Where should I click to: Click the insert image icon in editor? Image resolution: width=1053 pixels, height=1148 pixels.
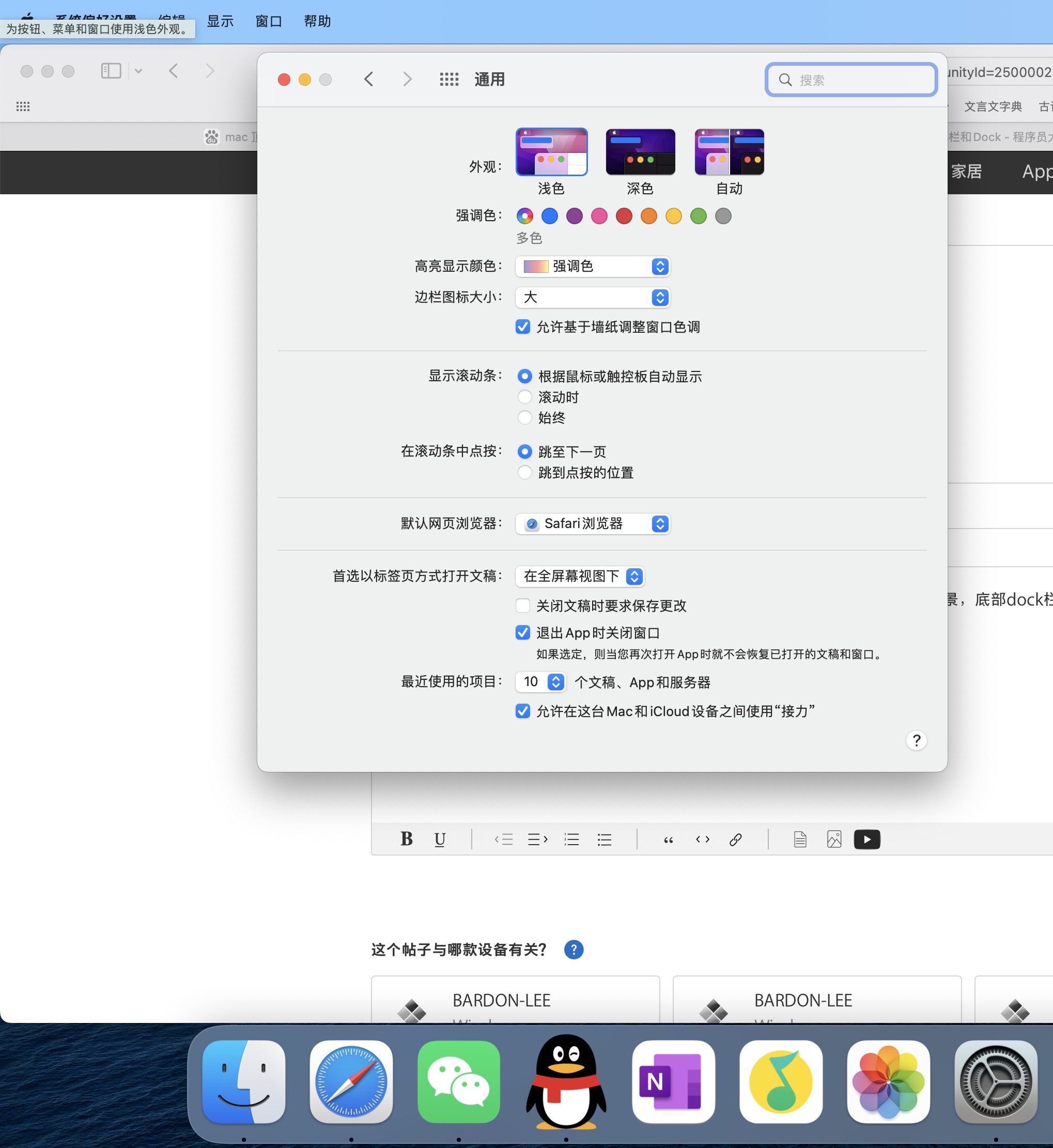833,839
